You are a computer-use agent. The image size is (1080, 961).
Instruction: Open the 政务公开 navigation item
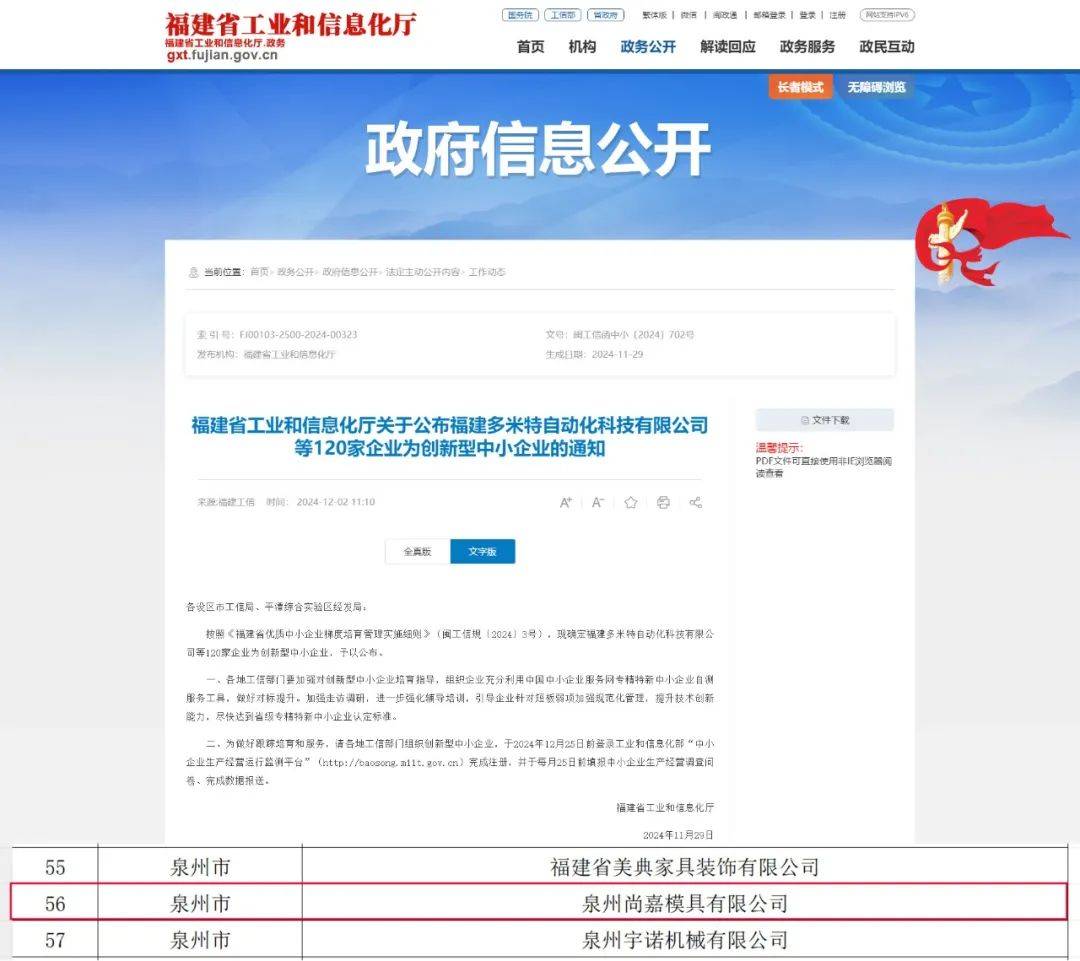pyautogui.click(x=648, y=47)
